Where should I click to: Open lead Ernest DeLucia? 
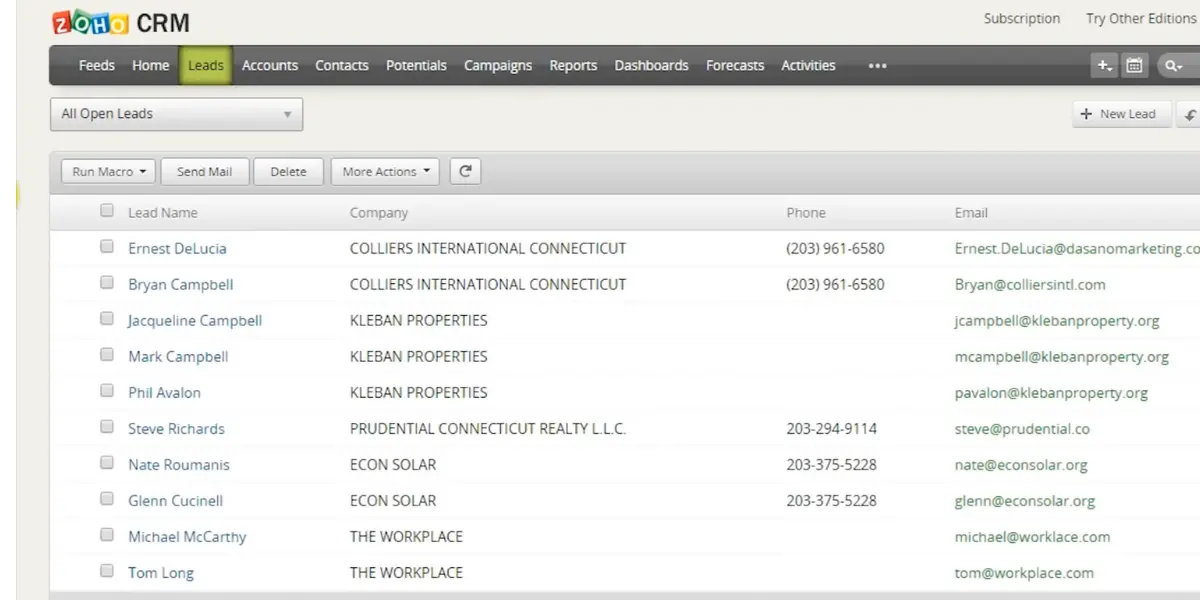[178, 249]
